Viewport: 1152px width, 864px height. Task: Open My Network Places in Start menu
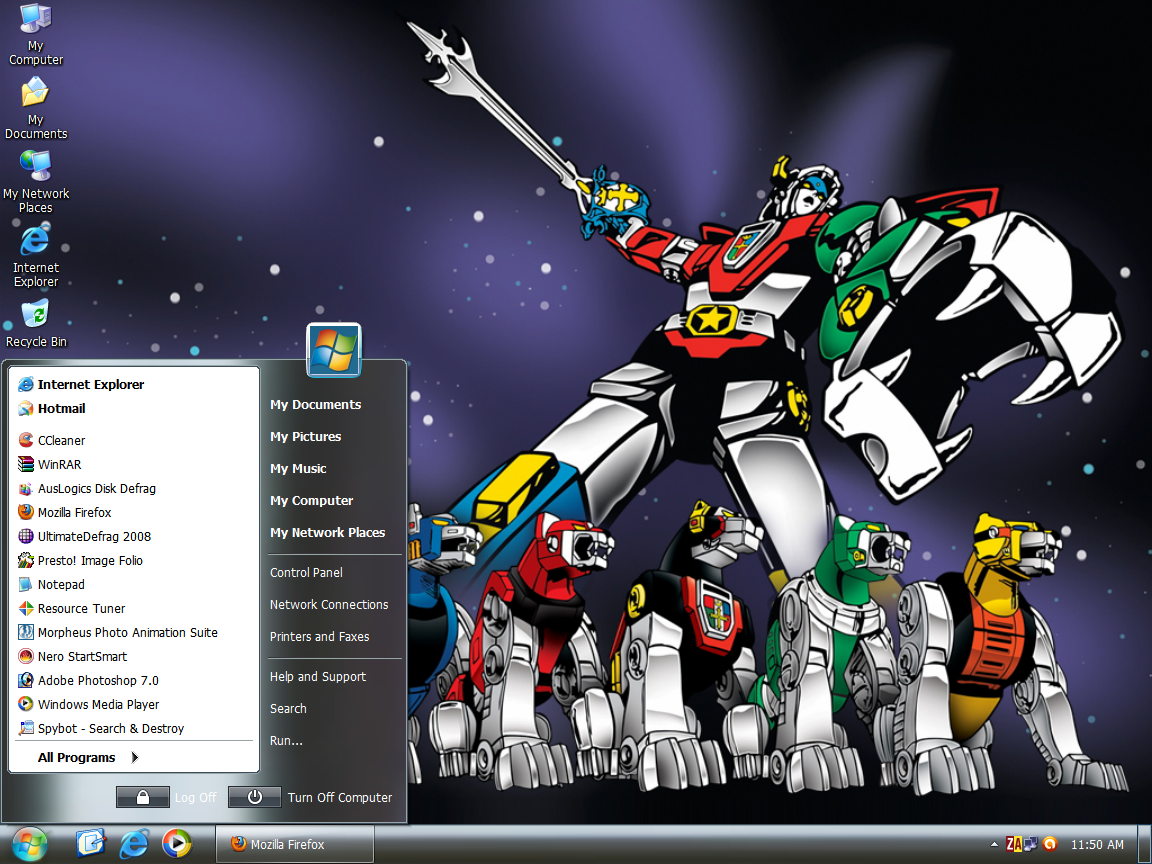pyautogui.click(x=328, y=533)
